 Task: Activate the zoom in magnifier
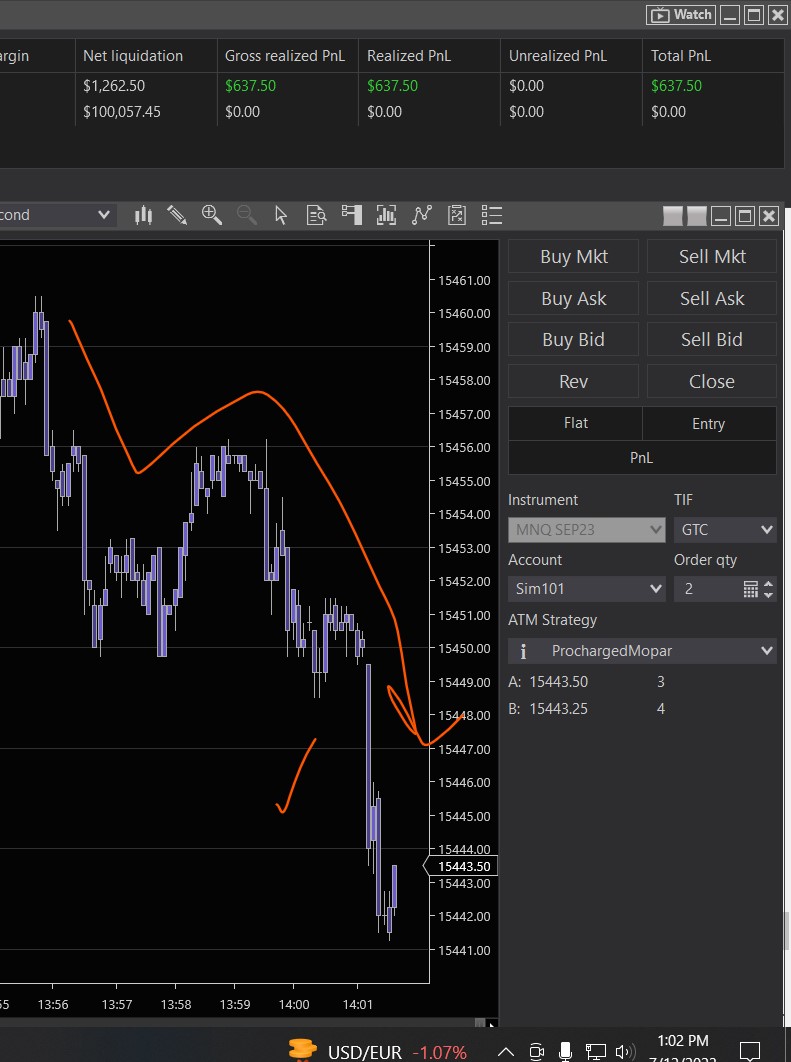212,215
